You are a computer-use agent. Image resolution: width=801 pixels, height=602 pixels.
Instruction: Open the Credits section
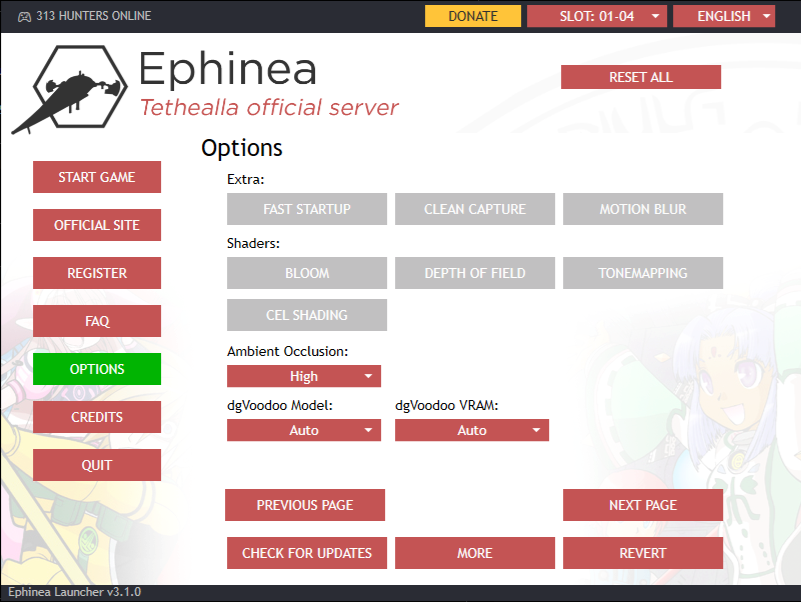point(97,417)
